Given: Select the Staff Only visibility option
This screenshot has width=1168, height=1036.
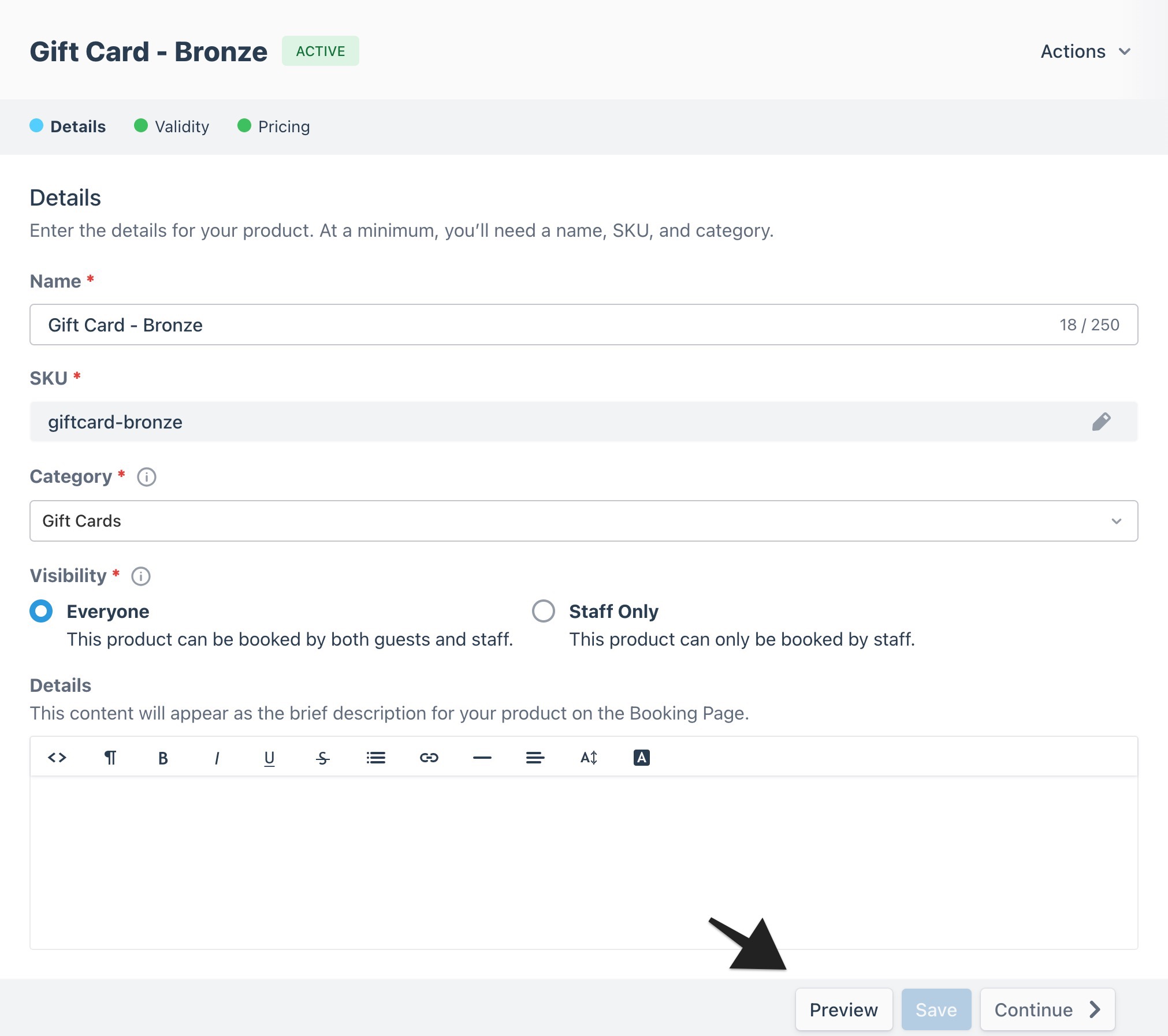Looking at the screenshot, I should pyautogui.click(x=544, y=611).
